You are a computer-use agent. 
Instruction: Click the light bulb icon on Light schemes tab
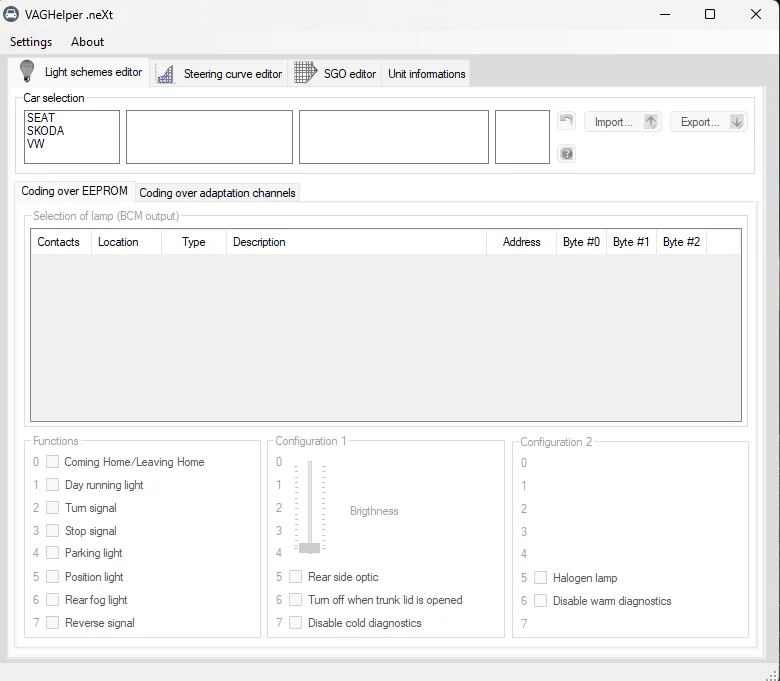(x=27, y=72)
